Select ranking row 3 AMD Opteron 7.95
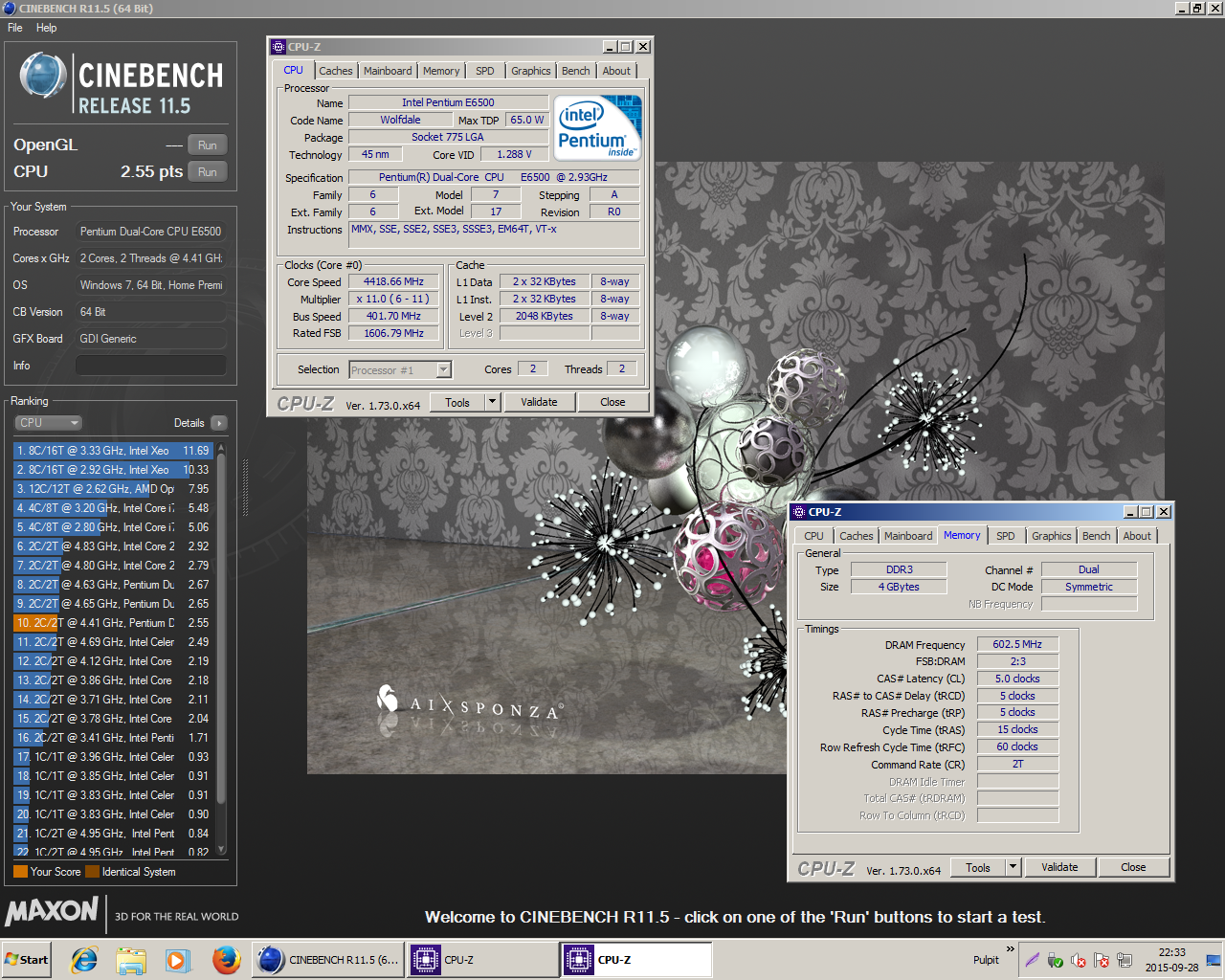This screenshot has height=980, width=1225. coord(113,489)
